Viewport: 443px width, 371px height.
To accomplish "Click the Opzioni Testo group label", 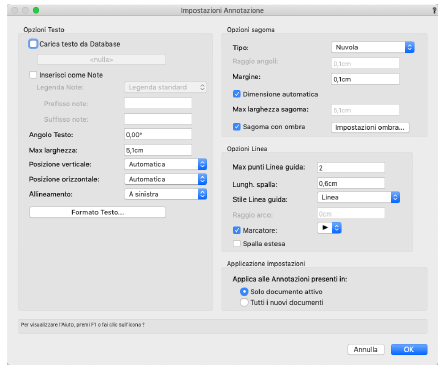I will tap(44, 30).
